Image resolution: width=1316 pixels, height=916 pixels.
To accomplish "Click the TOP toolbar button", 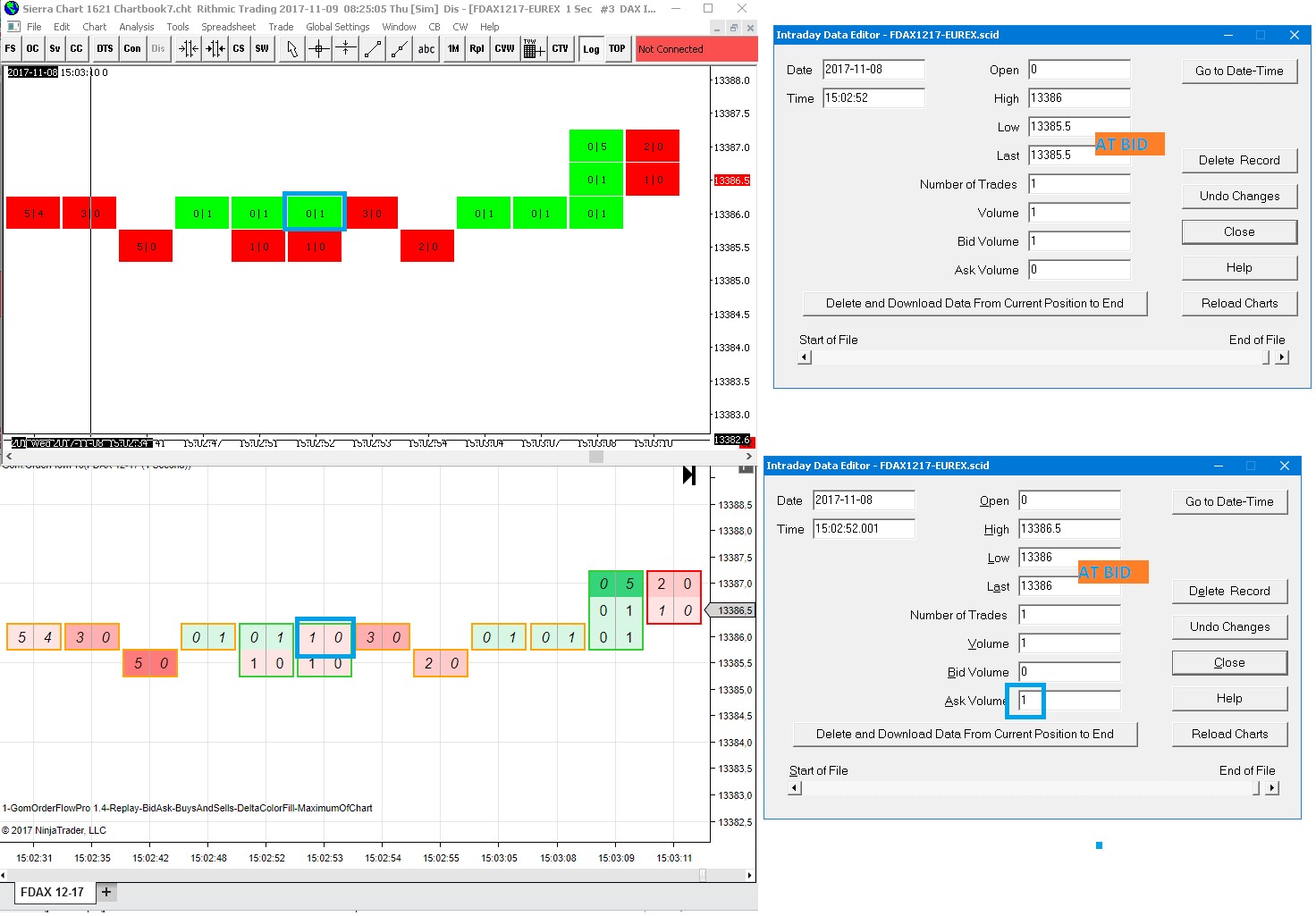I will 617,49.
